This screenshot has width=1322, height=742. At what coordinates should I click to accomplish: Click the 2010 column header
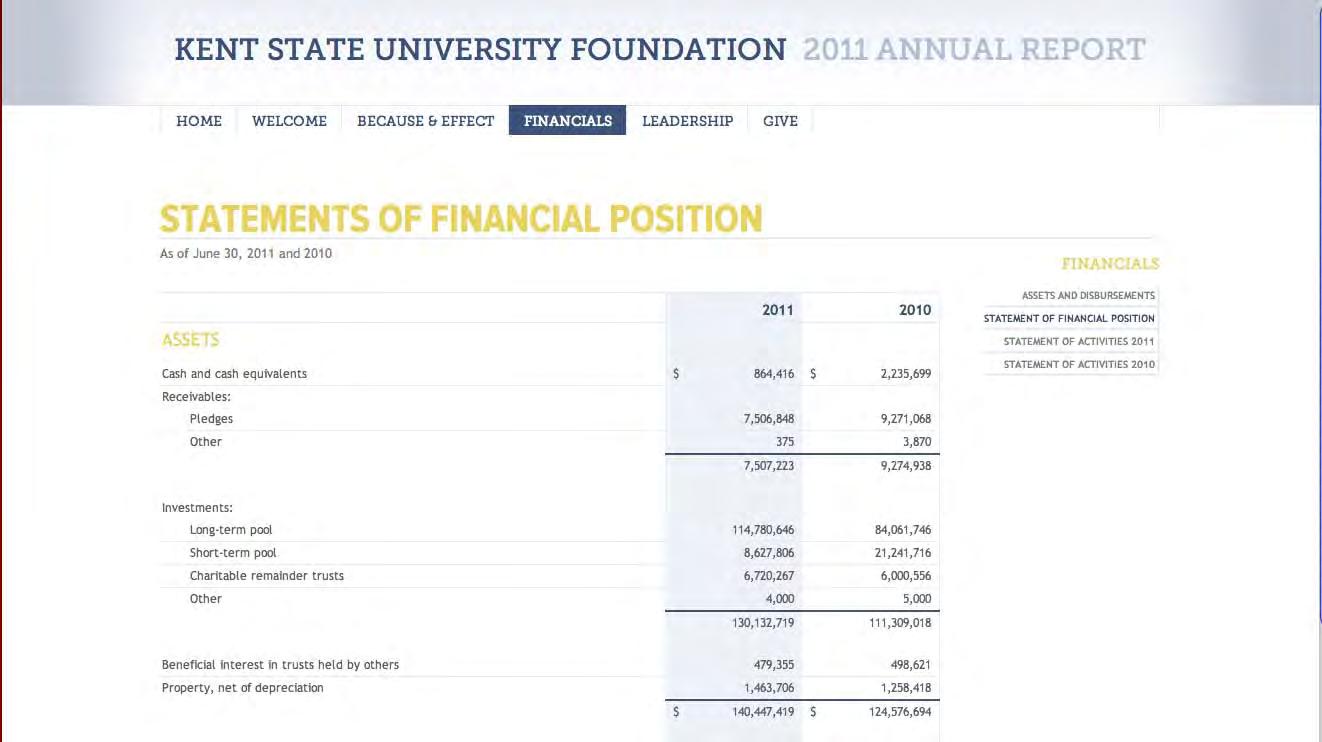914,310
